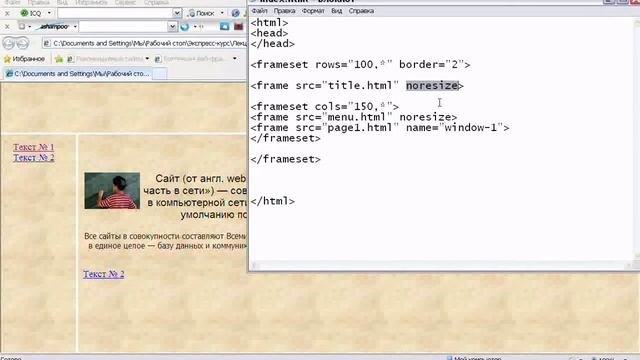
Task: Click the blue round search icon on Ashampoo toolbar
Action: tap(185, 27)
